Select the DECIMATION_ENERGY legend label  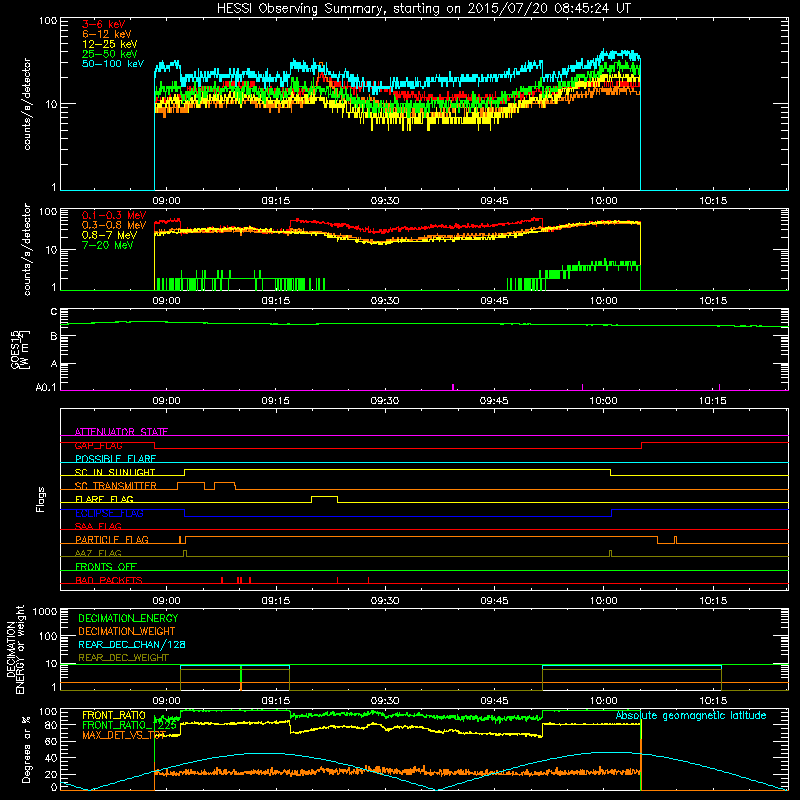coord(128,618)
